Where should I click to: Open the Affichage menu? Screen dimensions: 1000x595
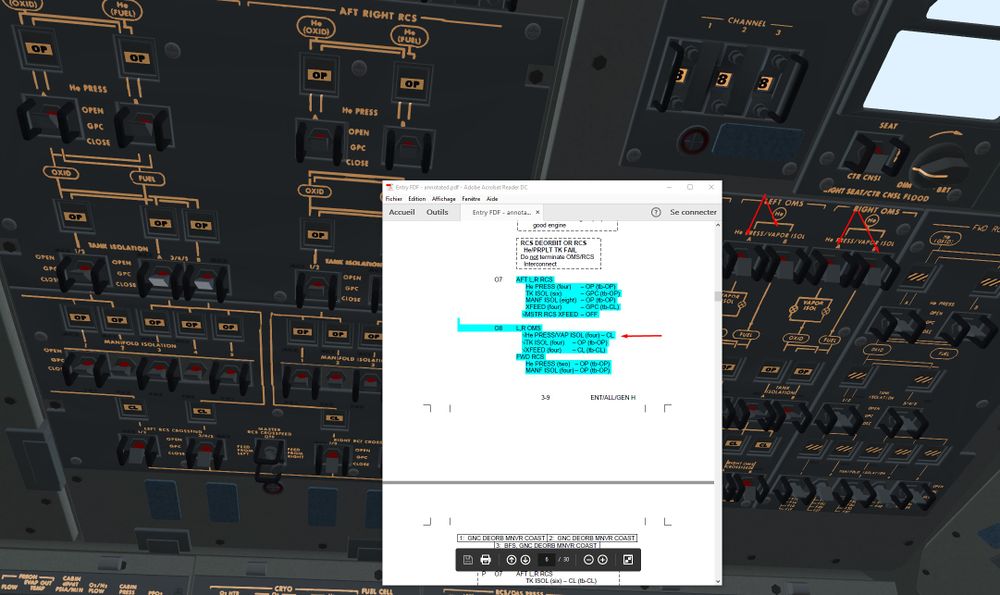tap(444, 199)
